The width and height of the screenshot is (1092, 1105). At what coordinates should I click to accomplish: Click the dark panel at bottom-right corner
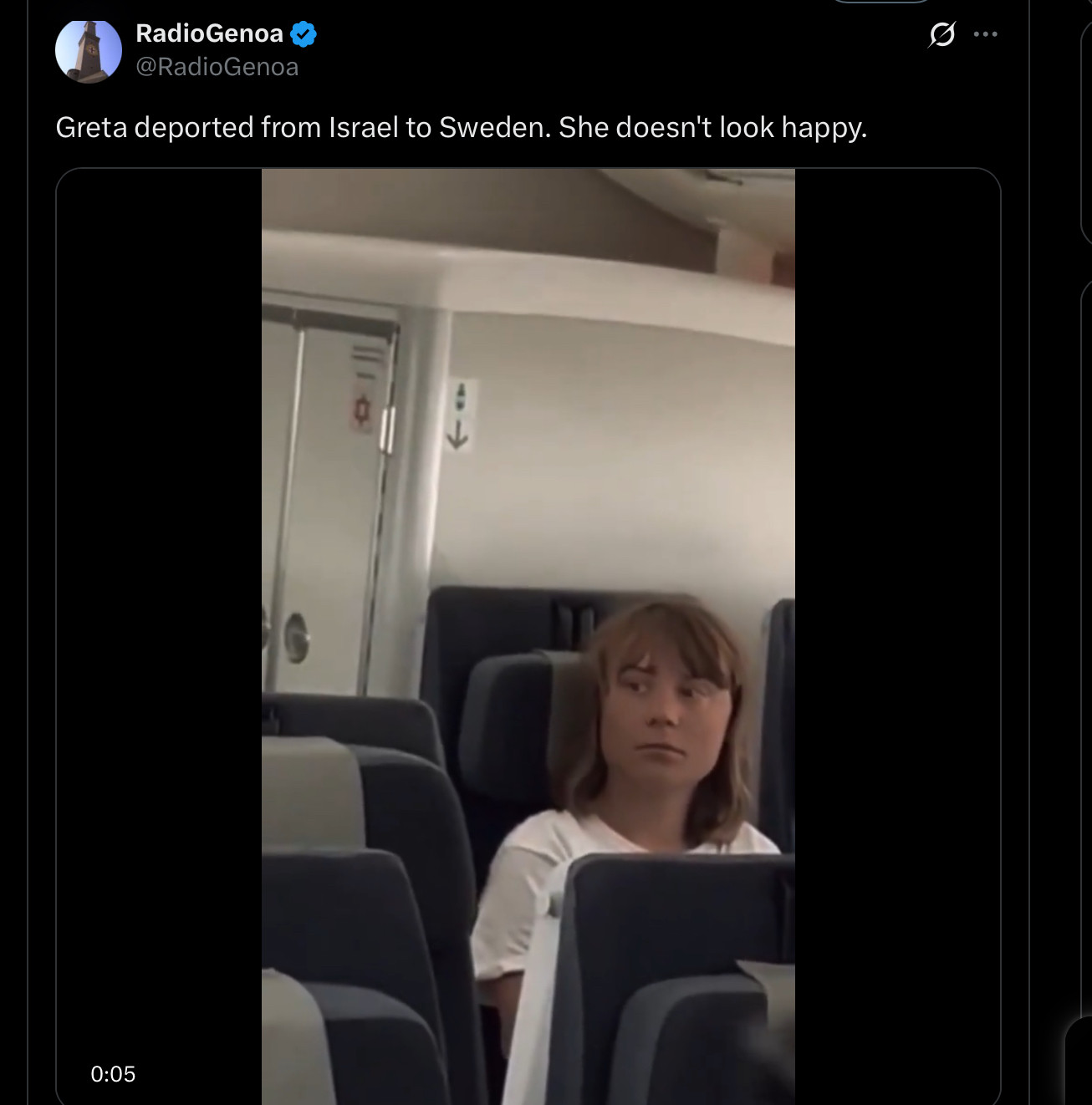tap(1079, 1062)
